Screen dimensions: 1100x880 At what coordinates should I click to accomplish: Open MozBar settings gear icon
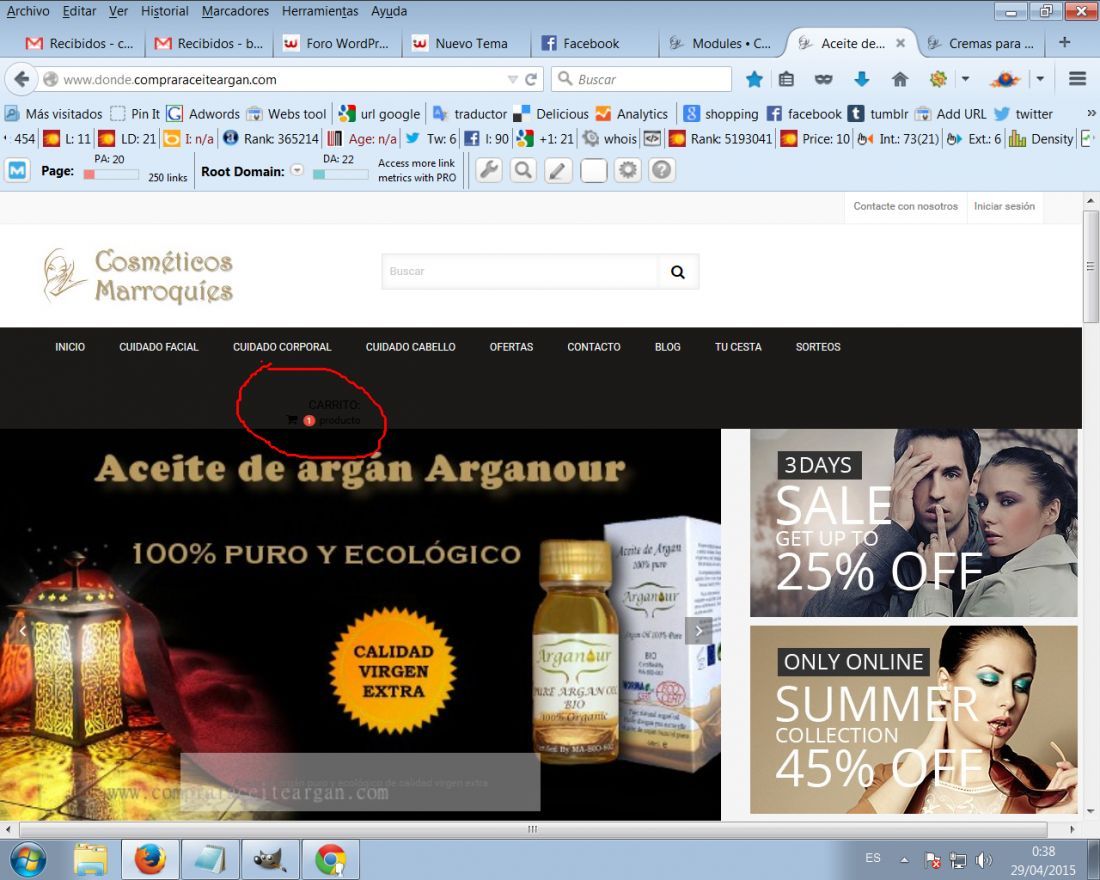pyautogui.click(x=627, y=170)
